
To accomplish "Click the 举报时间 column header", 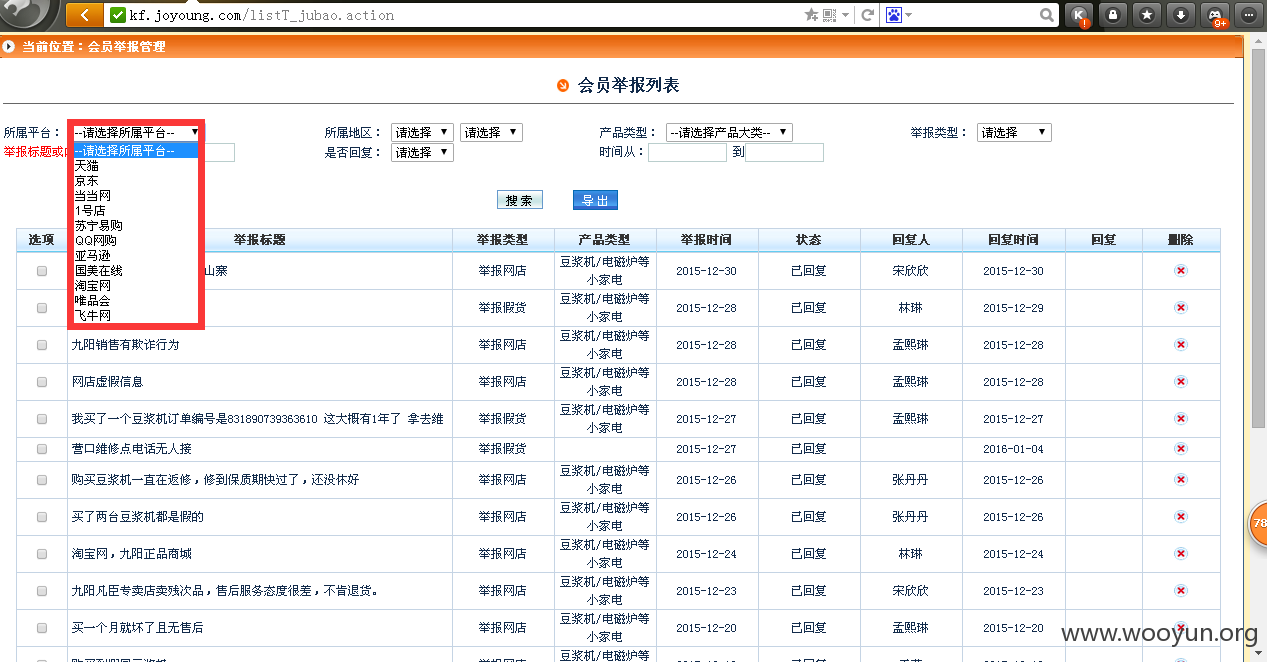I will pos(707,240).
